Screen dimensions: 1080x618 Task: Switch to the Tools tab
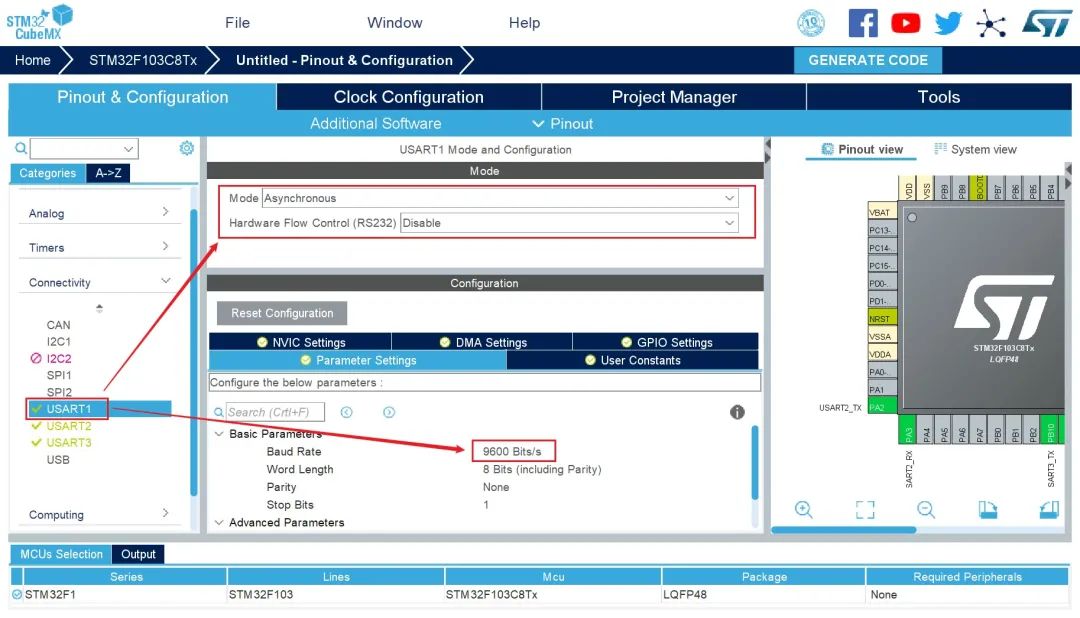coord(939,97)
